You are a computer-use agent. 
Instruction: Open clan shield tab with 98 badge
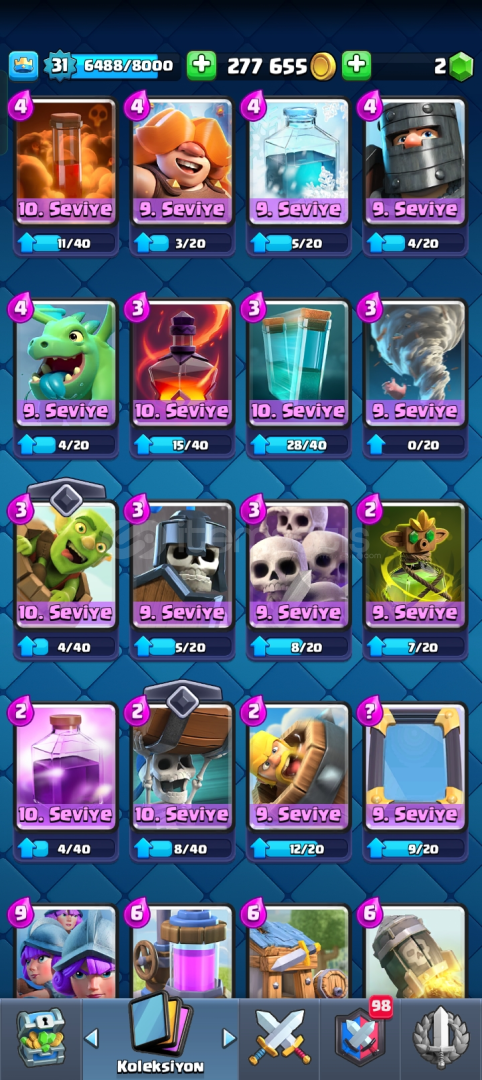point(360,1037)
